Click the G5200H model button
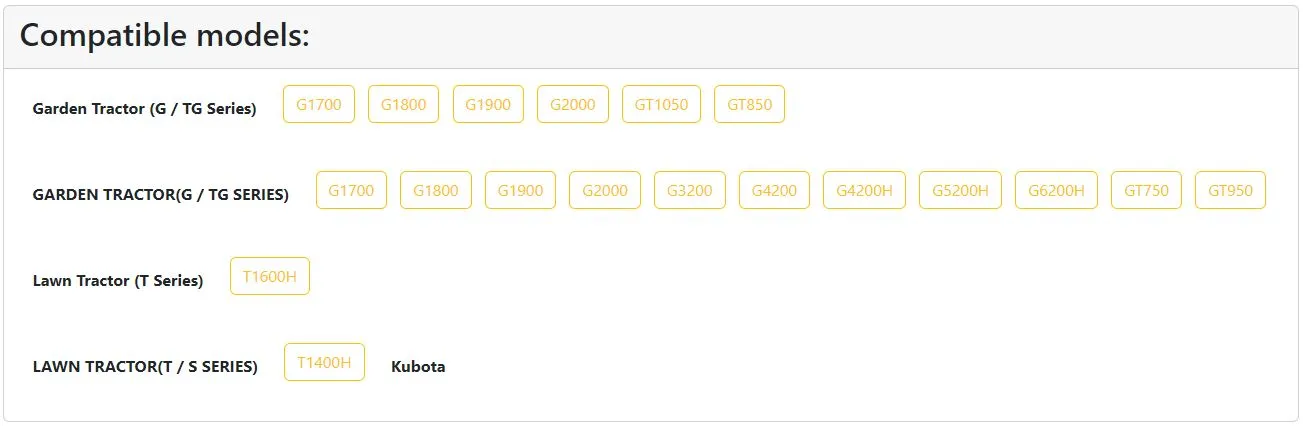Viewport: 1303px width, 426px height. tap(960, 190)
